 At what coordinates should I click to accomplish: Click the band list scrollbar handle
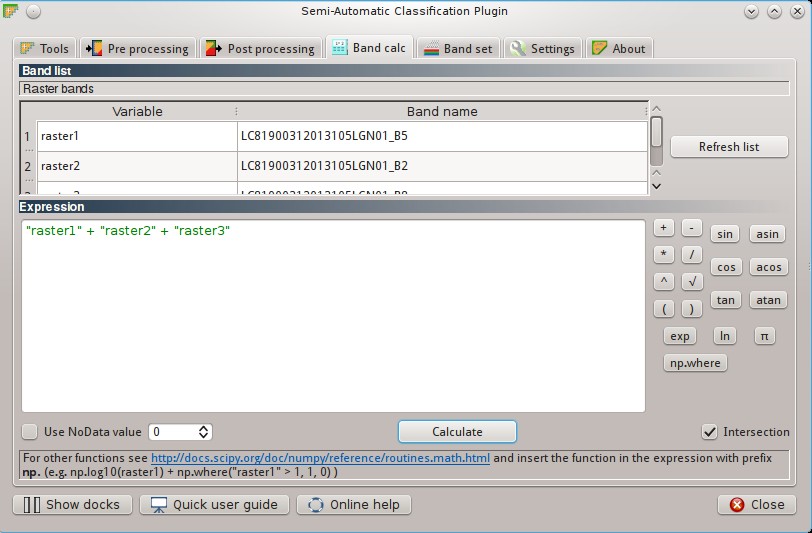(x=657, y=132)
